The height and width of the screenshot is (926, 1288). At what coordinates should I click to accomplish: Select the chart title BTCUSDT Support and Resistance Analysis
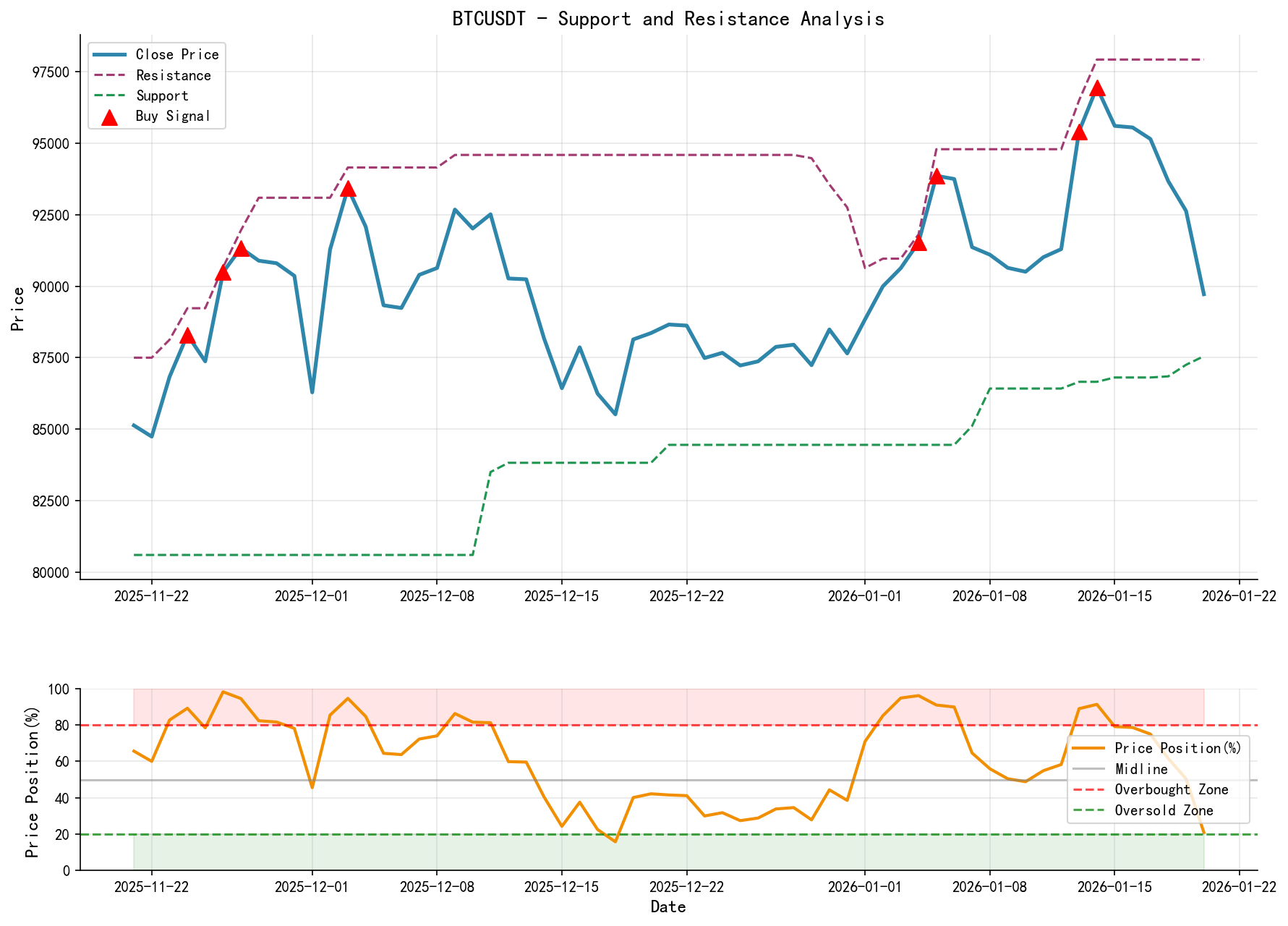(668, 18)
